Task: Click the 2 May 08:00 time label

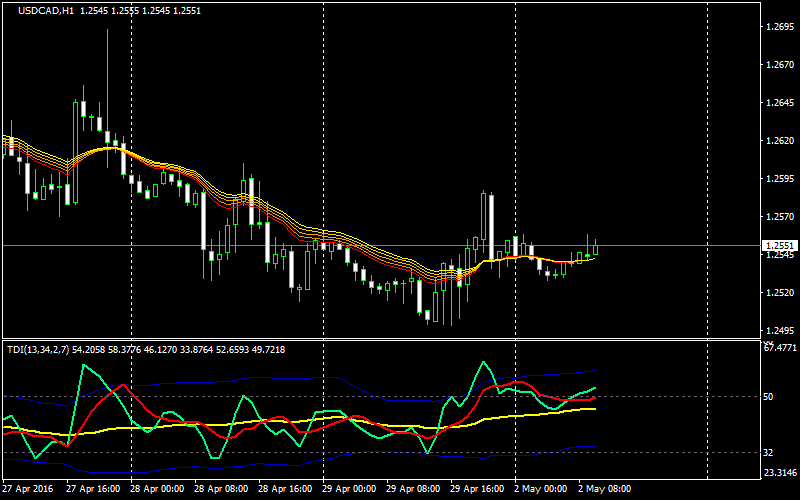Action: point(605,489)
